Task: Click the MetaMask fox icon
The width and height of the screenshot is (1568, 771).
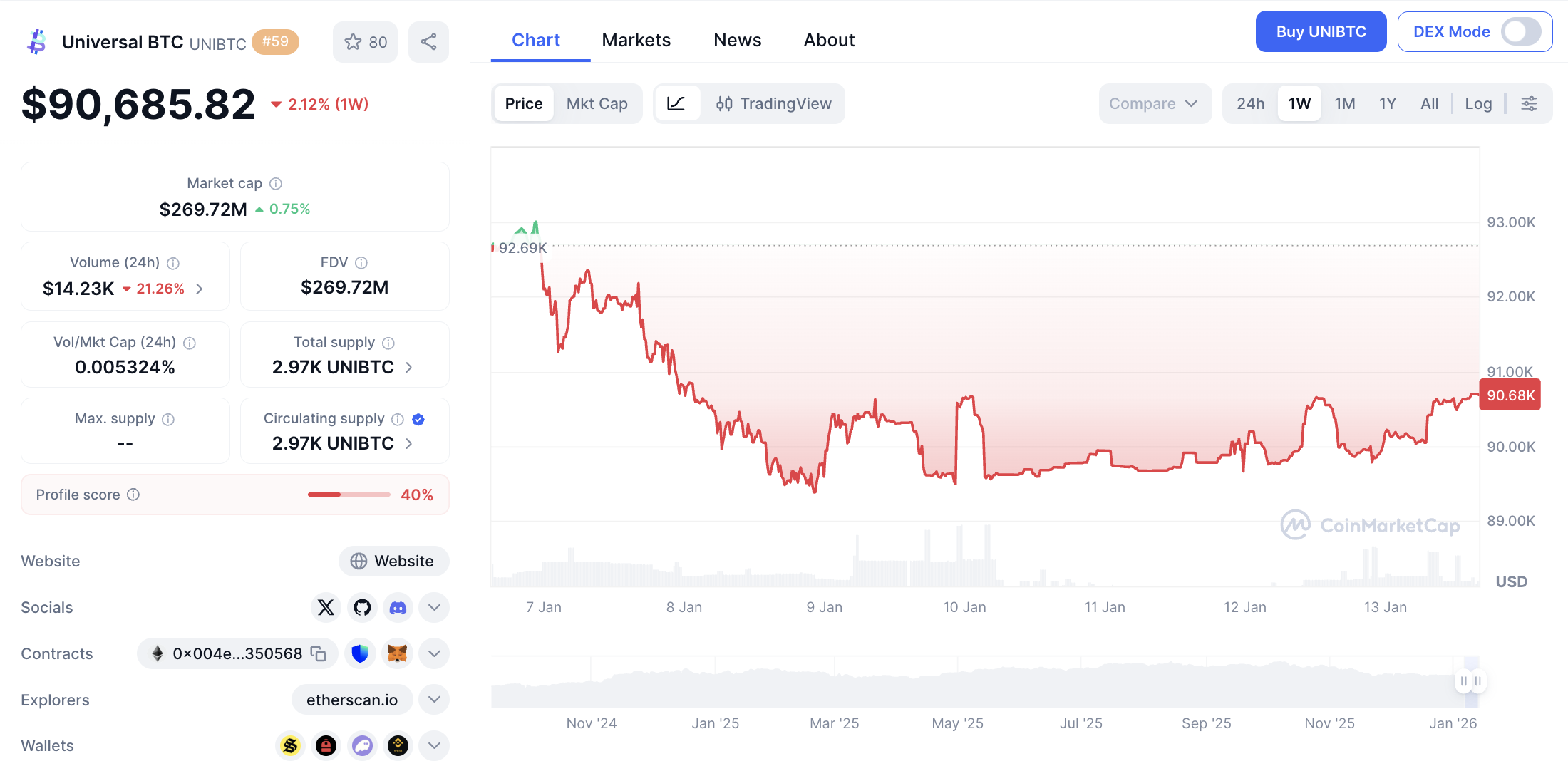Action: 397,653
